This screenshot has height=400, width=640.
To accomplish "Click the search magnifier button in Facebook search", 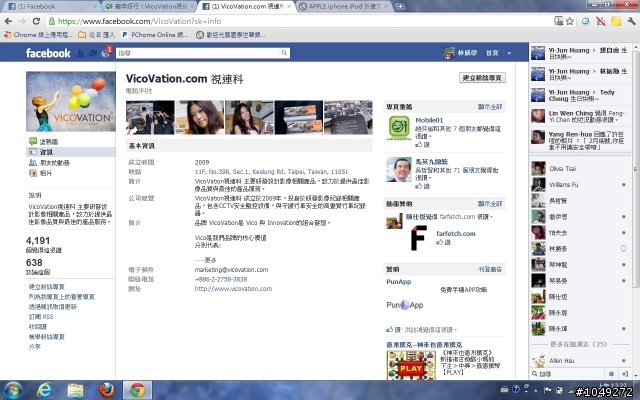I will pos(284,53).
